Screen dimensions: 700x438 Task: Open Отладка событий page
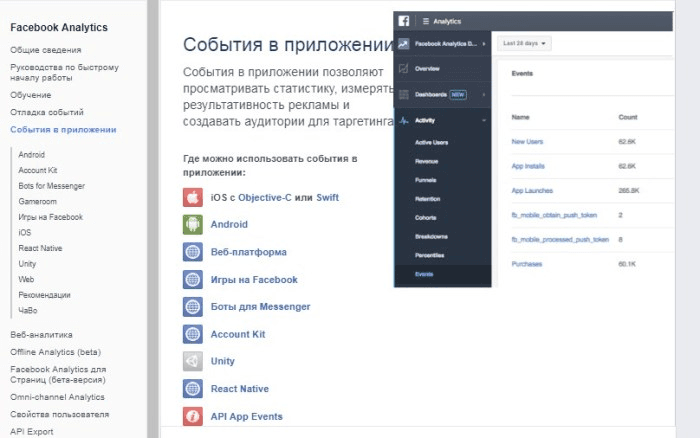pyautogui.click(x=47, y=112)
